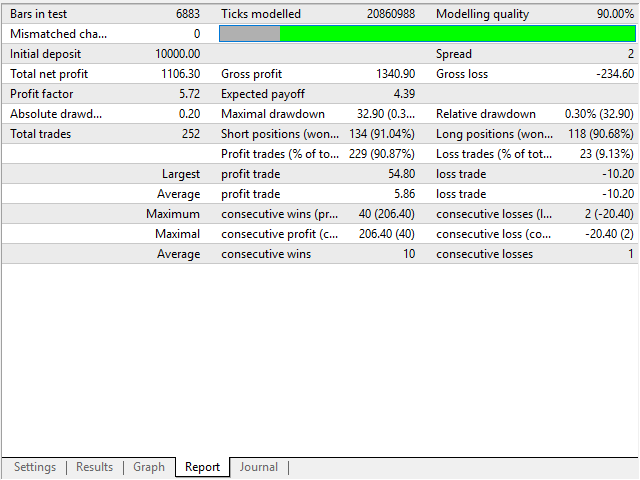The width and height of the screenshot is (640, 480).
Task: Open the Journal tab
Action: (x=258, y=467)
